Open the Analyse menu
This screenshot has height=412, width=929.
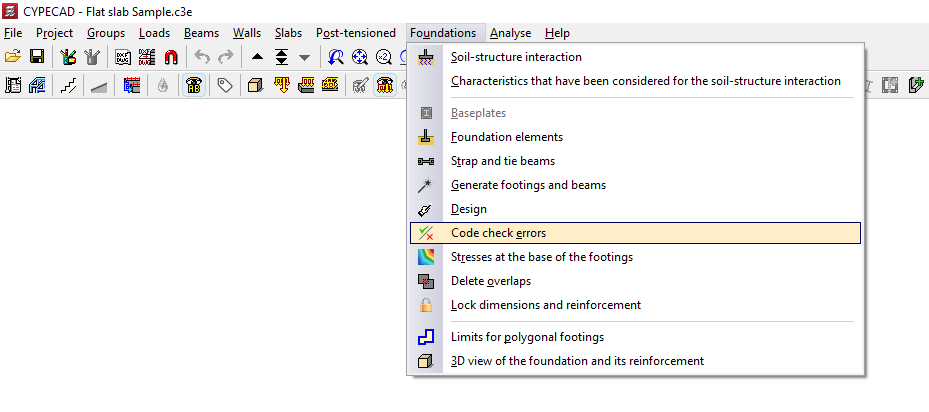[511, 33]
